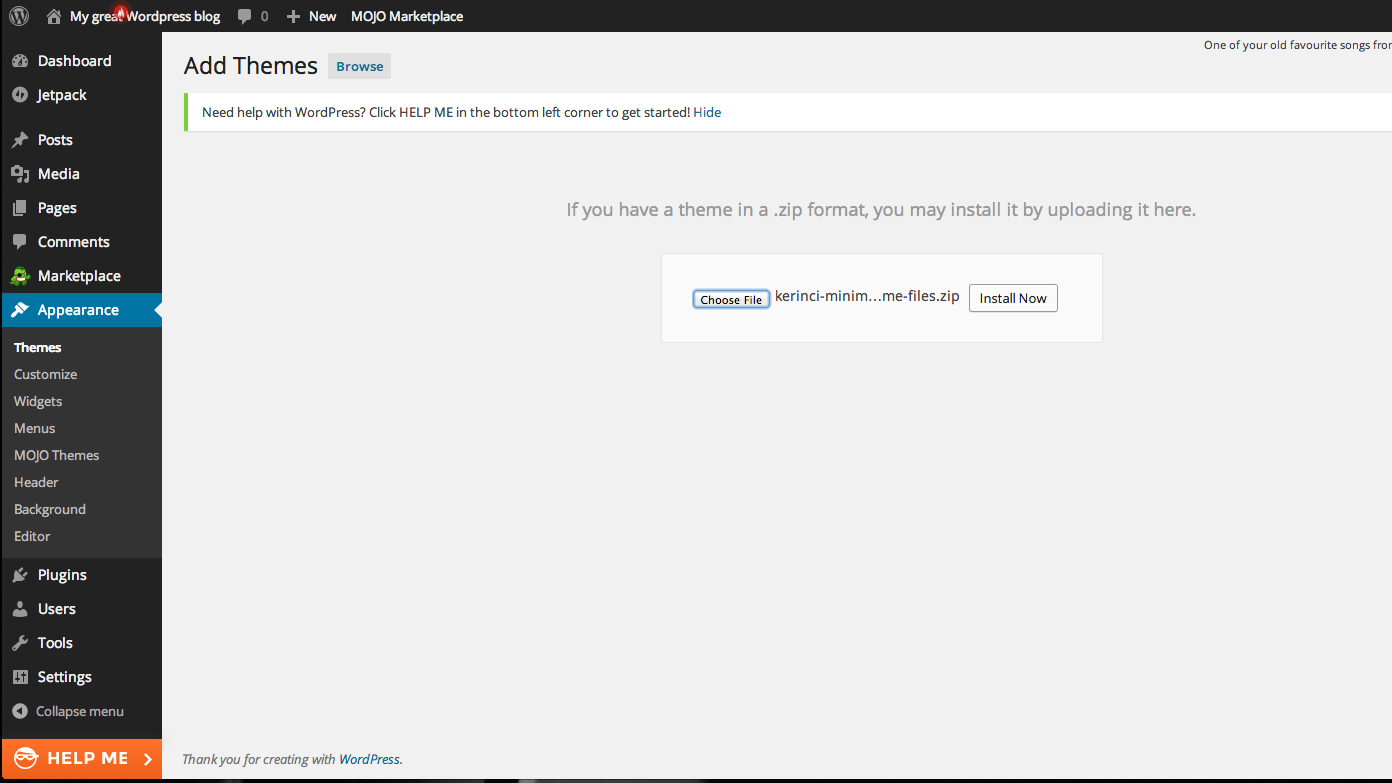Click the Settings sliders icon
1392x783 pixels.
click(20, 677)
